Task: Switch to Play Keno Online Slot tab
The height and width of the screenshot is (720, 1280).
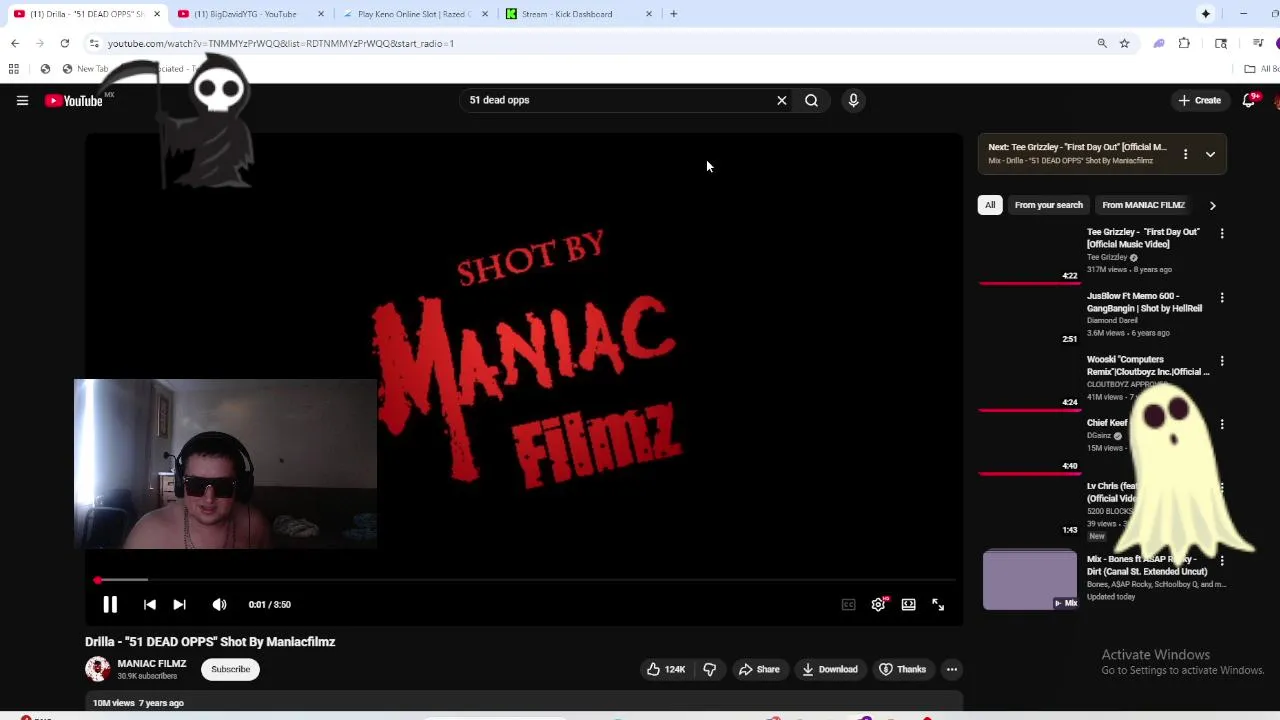Action: click(414, 14)
